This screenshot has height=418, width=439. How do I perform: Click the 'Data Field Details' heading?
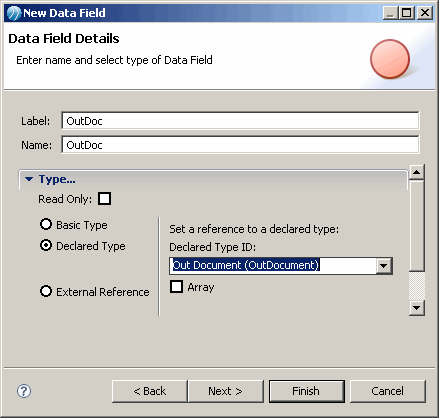[64, 39]
